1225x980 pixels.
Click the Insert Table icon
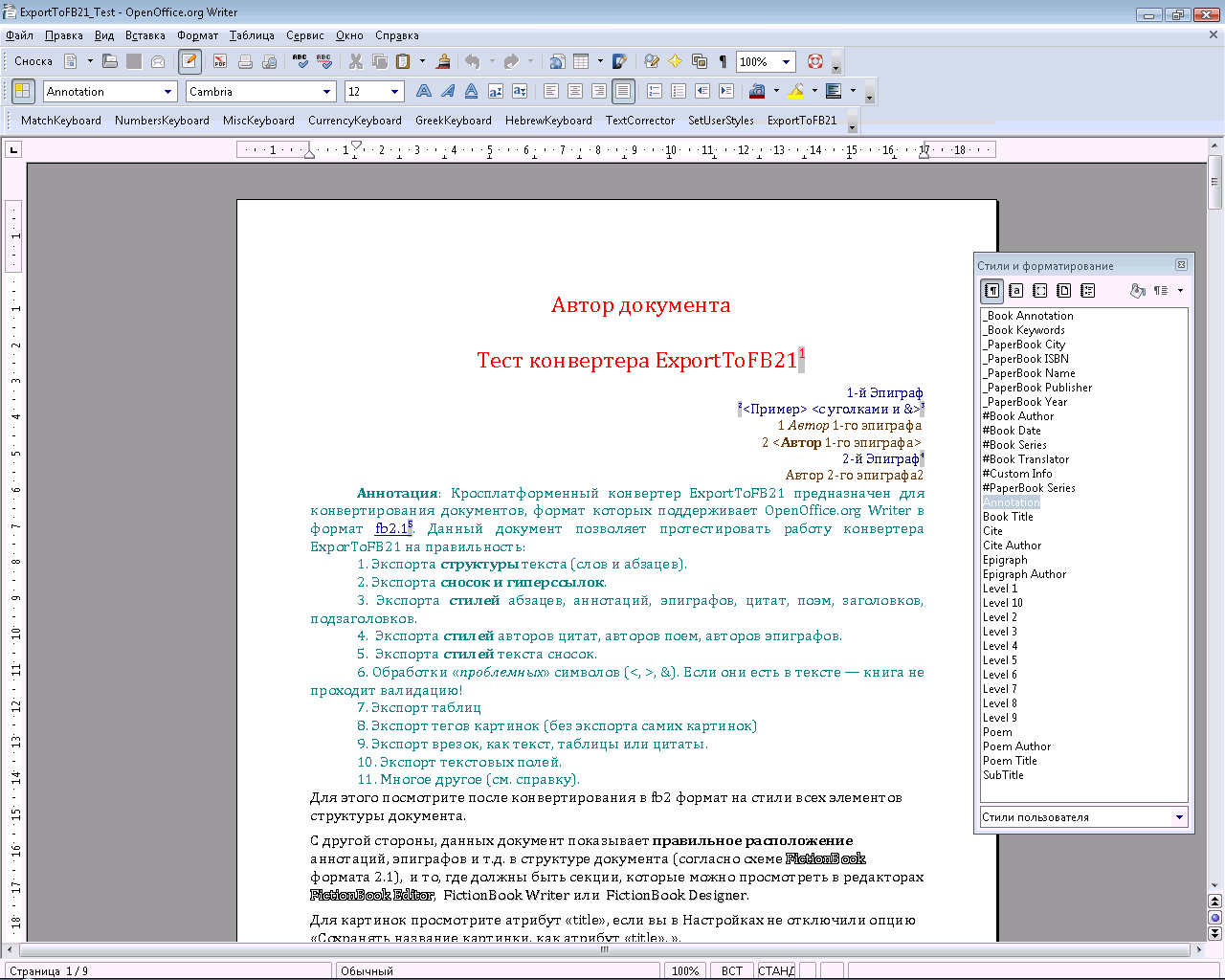tap(581, 61)
